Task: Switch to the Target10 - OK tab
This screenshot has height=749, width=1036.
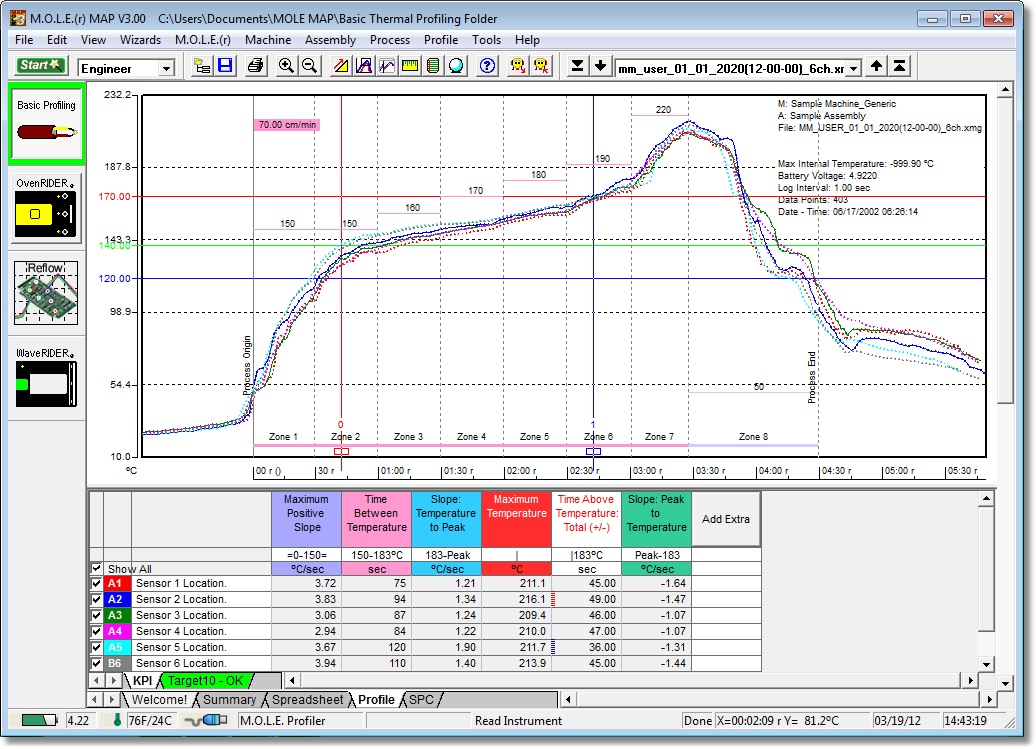Action: click(x=205, y=681)
